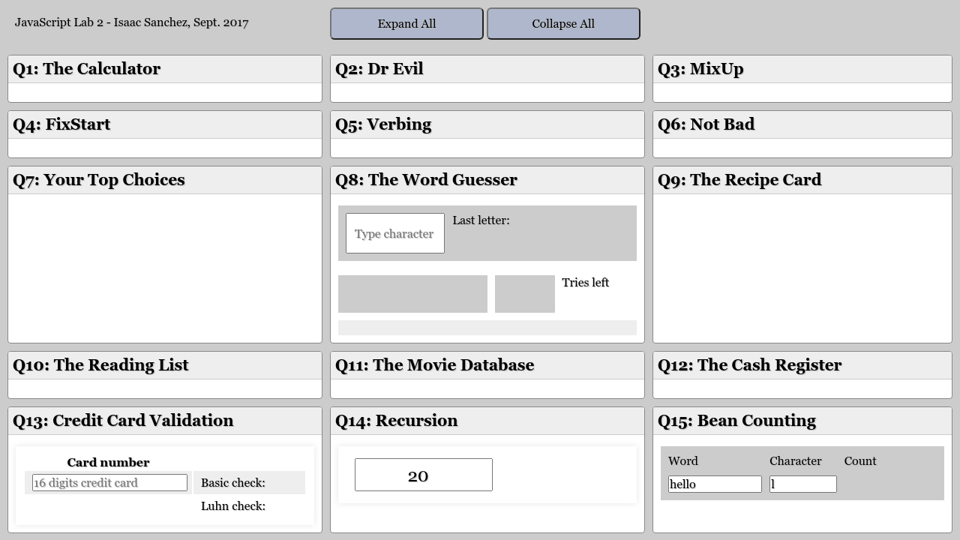Collapse the Q13: Credit Card Validation header
Viewport: 960px width, 540px height.
(165, 421)
